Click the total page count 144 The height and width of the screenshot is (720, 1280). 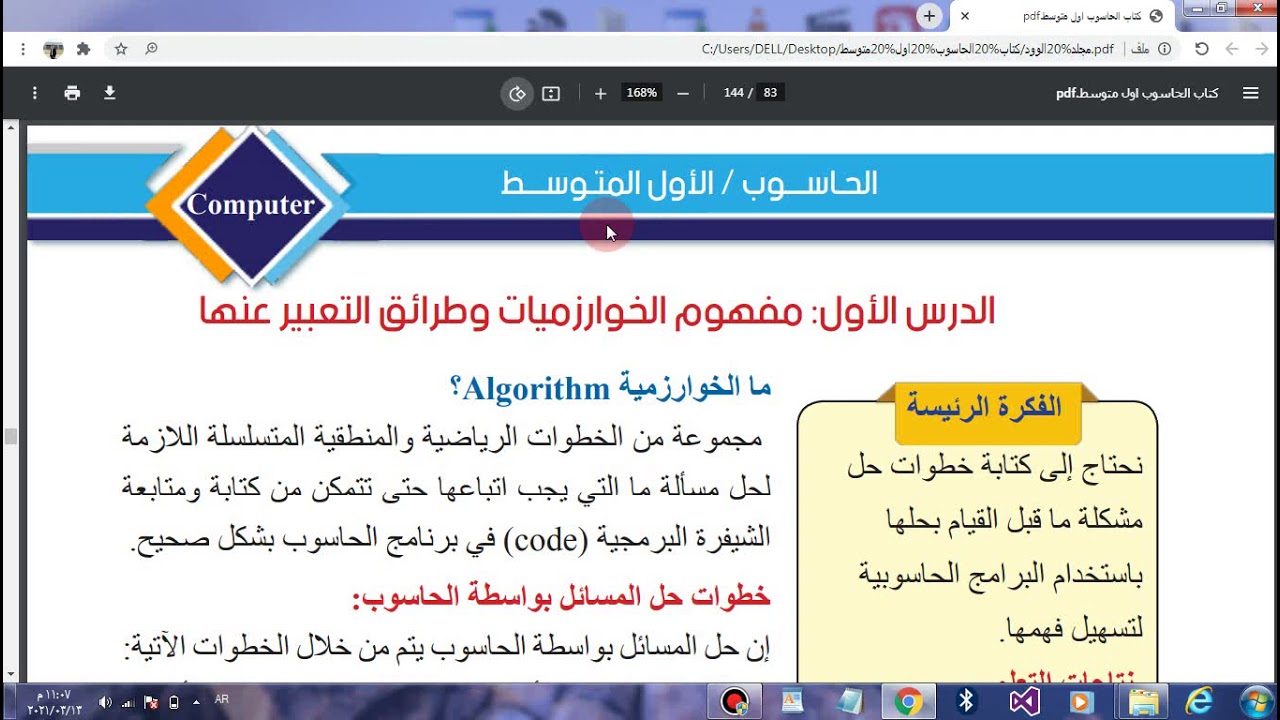[734, 93]
